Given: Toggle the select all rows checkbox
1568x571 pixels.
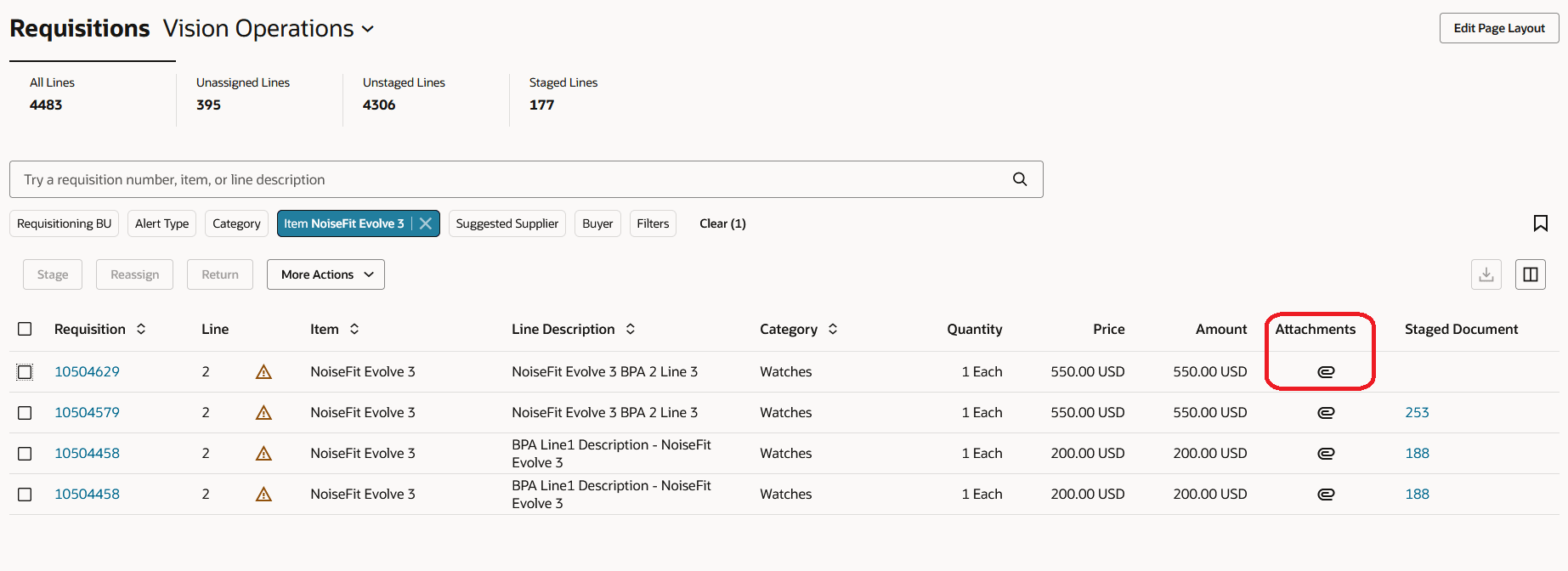Looking at the screenshot, I should tap(25, 329).
